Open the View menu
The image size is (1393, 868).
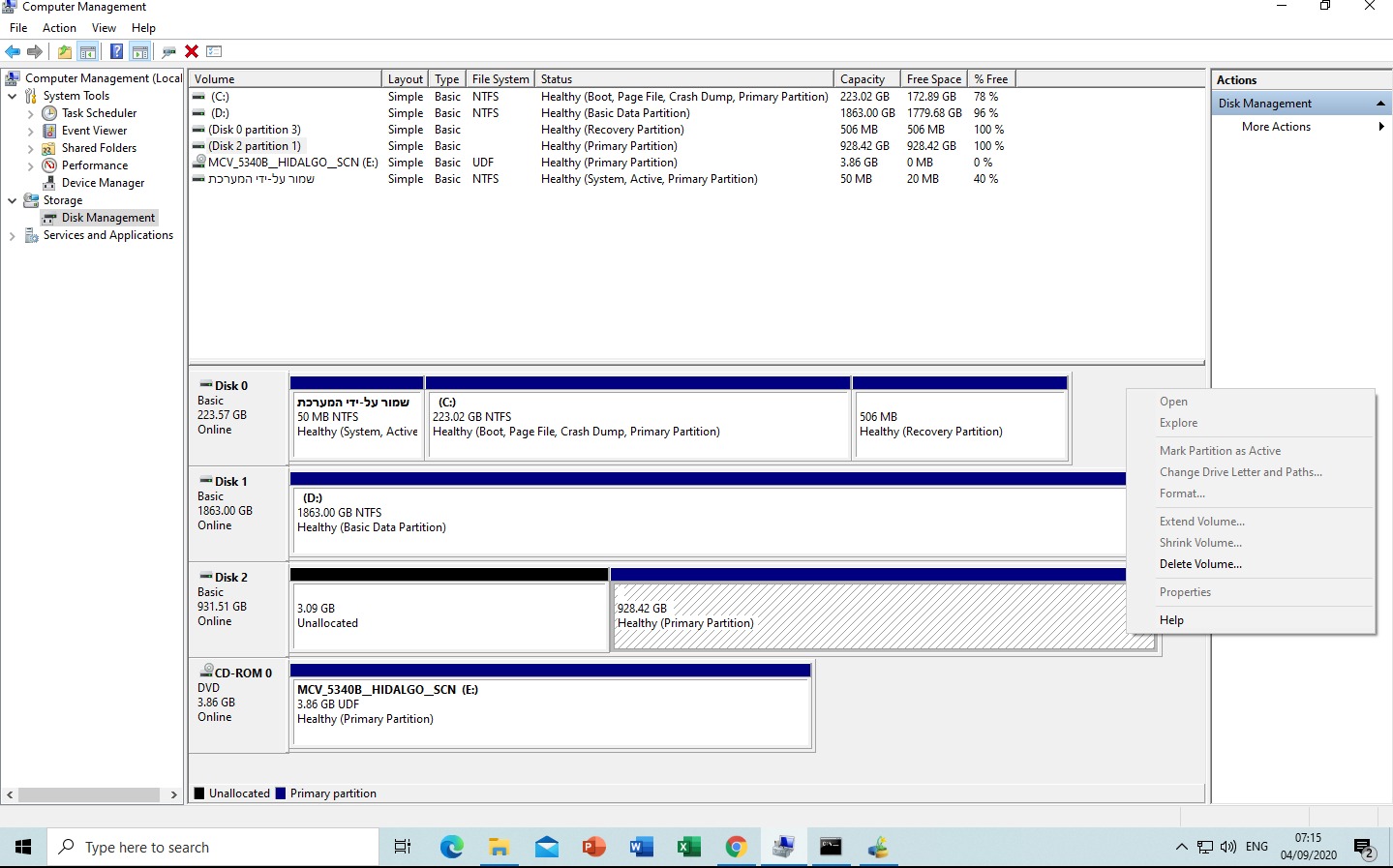point(104,28)
